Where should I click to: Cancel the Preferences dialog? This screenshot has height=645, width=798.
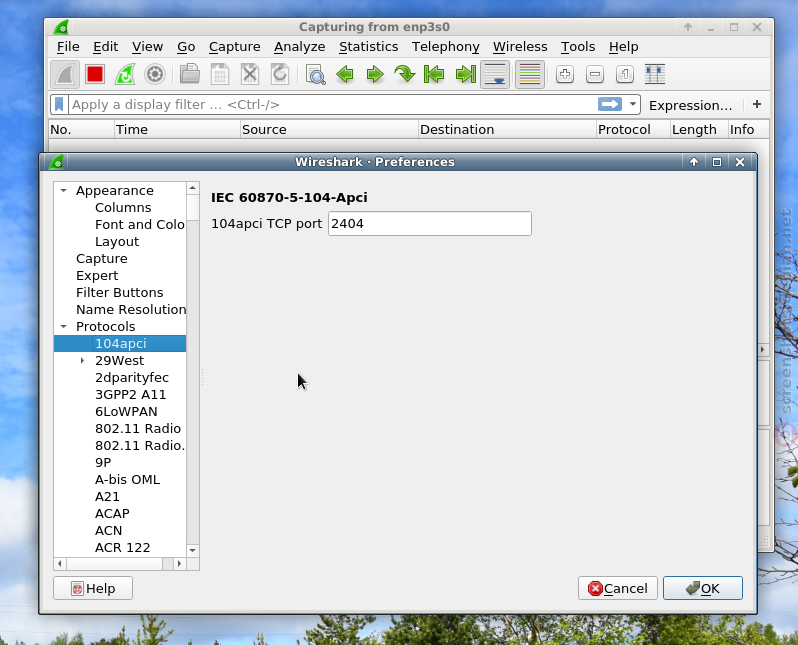click(617, 588)
